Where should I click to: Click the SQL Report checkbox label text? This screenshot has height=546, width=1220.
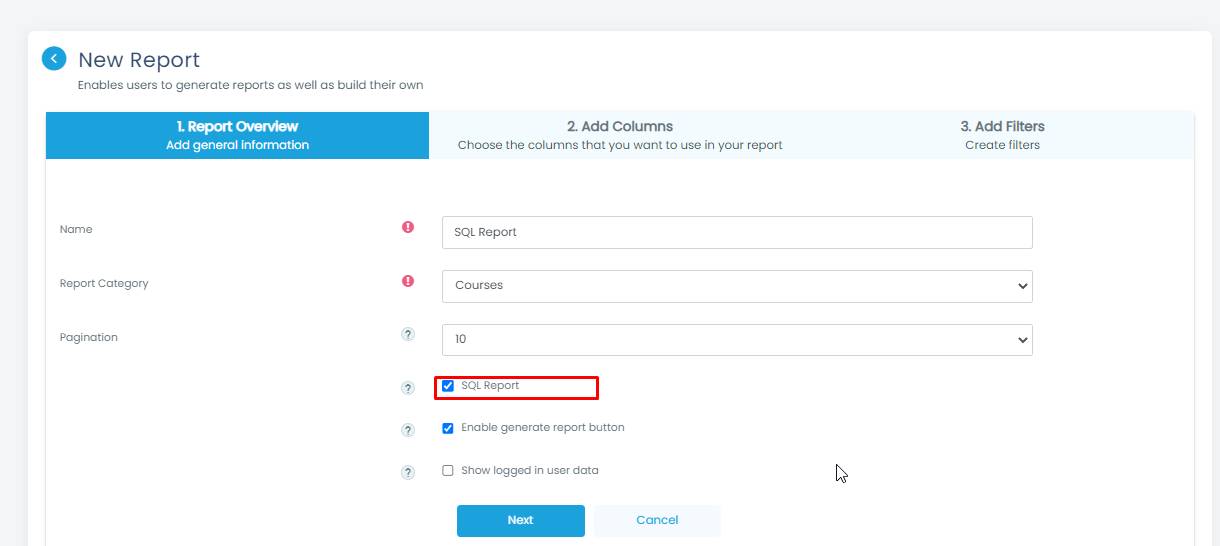[x=490, y=386]
